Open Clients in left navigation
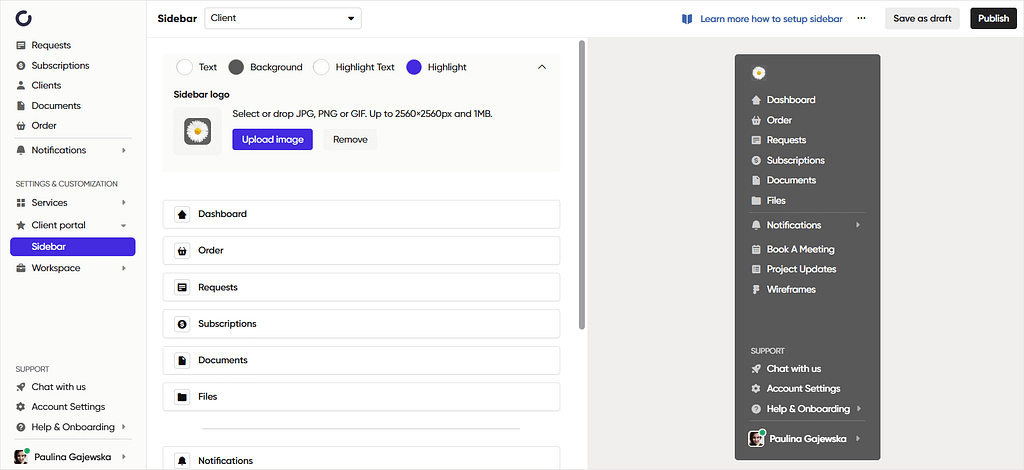This screenshot has height=470, width=1024. point(46,86)
